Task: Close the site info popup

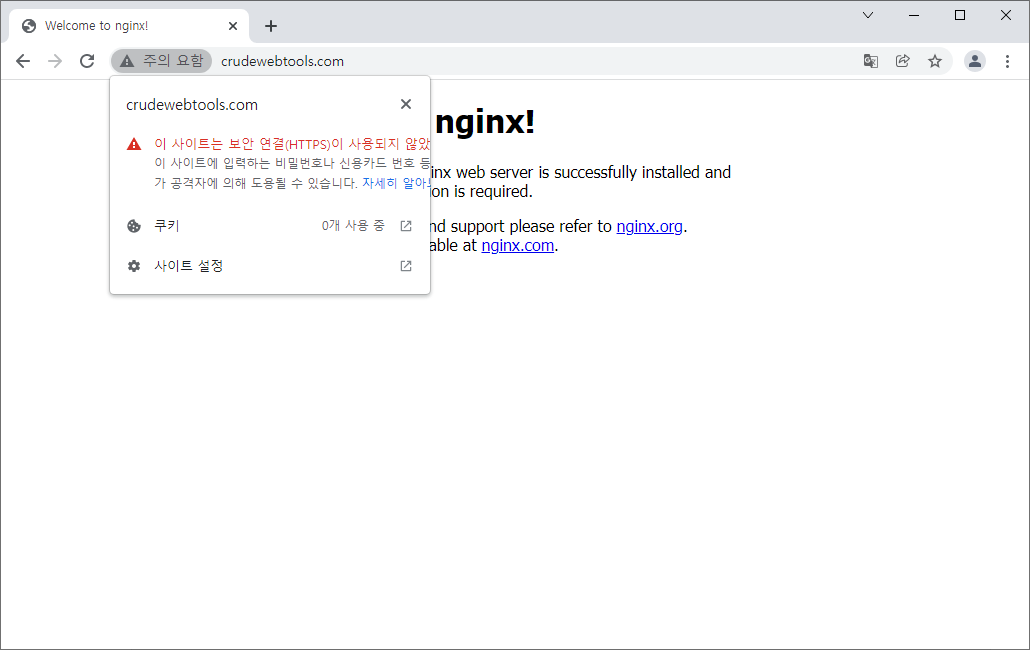Action: click(x=406, y=104)
